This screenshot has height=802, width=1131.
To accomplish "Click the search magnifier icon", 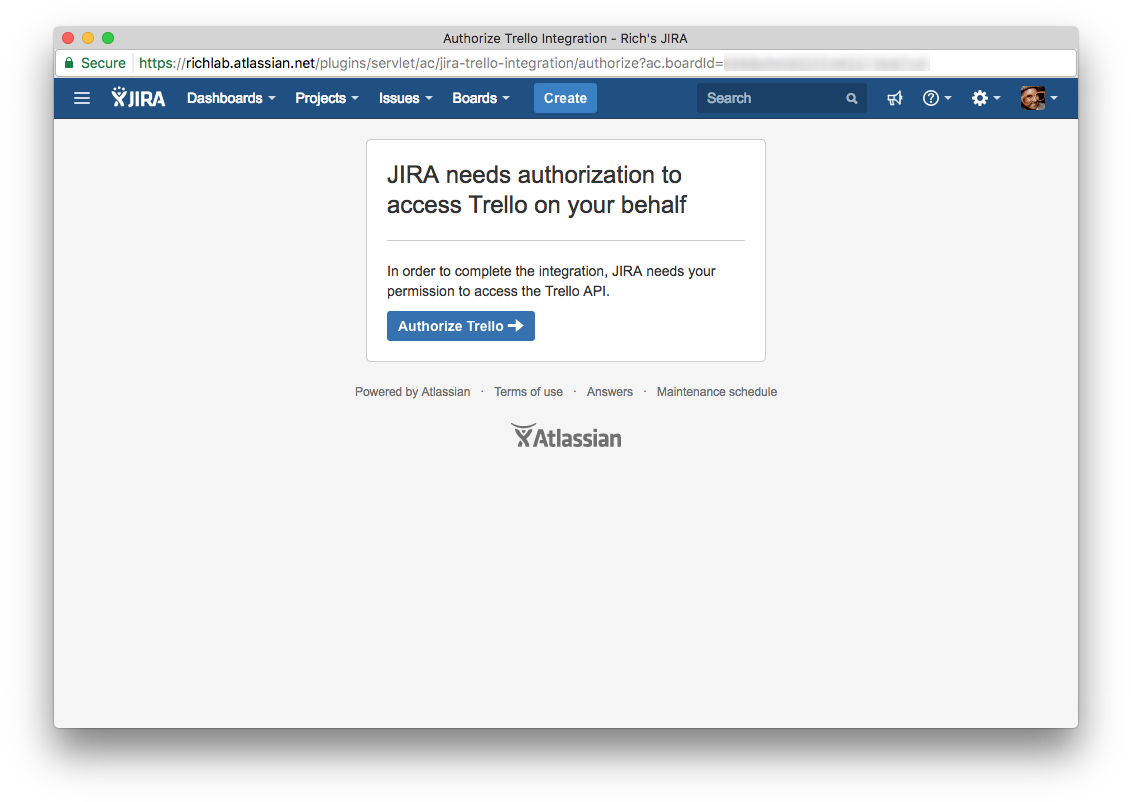I will click(x=852, y=99).
